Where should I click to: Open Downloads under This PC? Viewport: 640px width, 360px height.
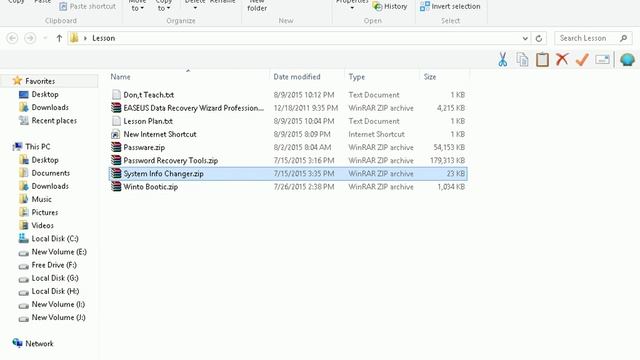(x=50, y=186)
